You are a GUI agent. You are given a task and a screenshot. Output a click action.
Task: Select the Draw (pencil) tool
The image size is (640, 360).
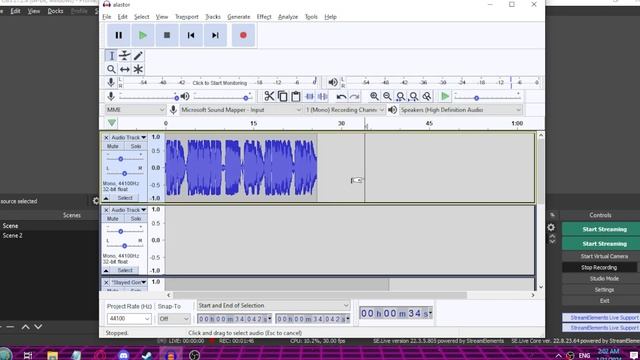pyautogui.click(x=138, y=56)
